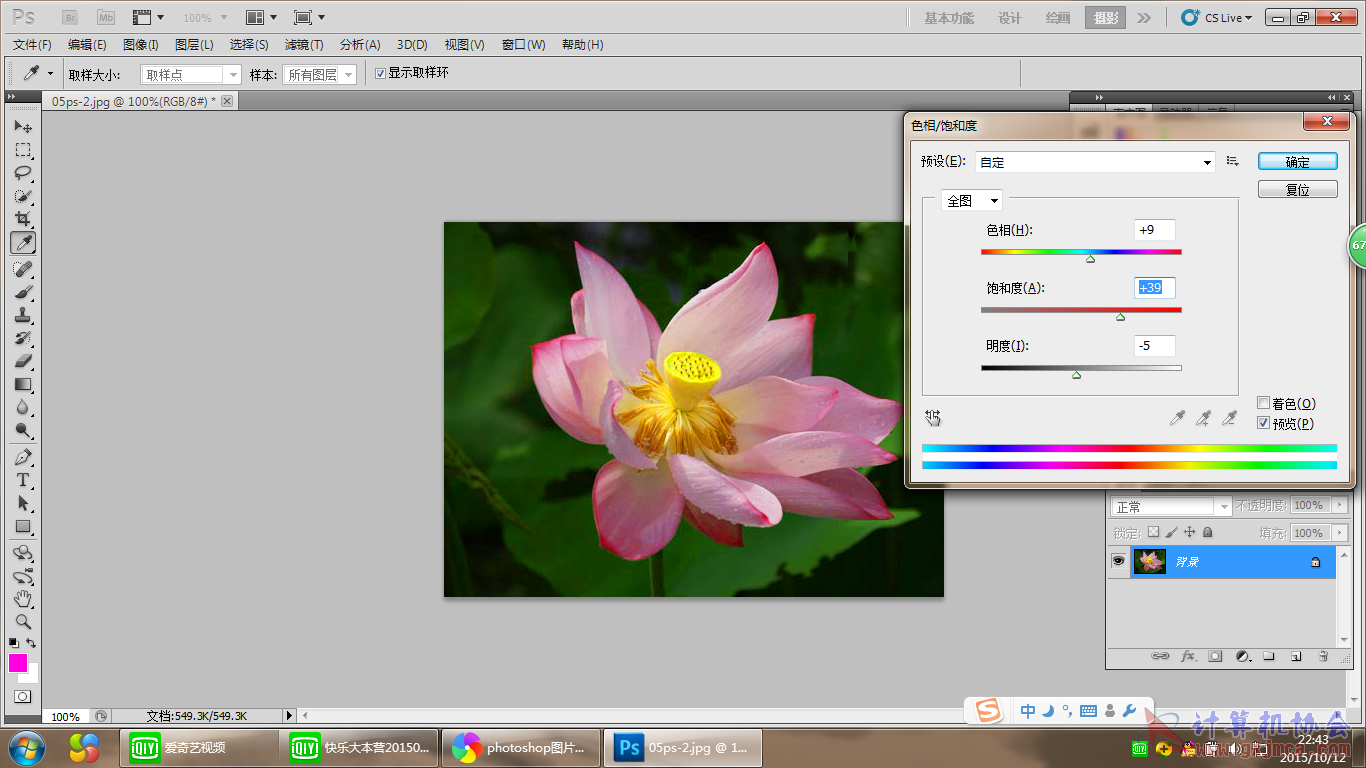Toggle lock position icon

1190,533
